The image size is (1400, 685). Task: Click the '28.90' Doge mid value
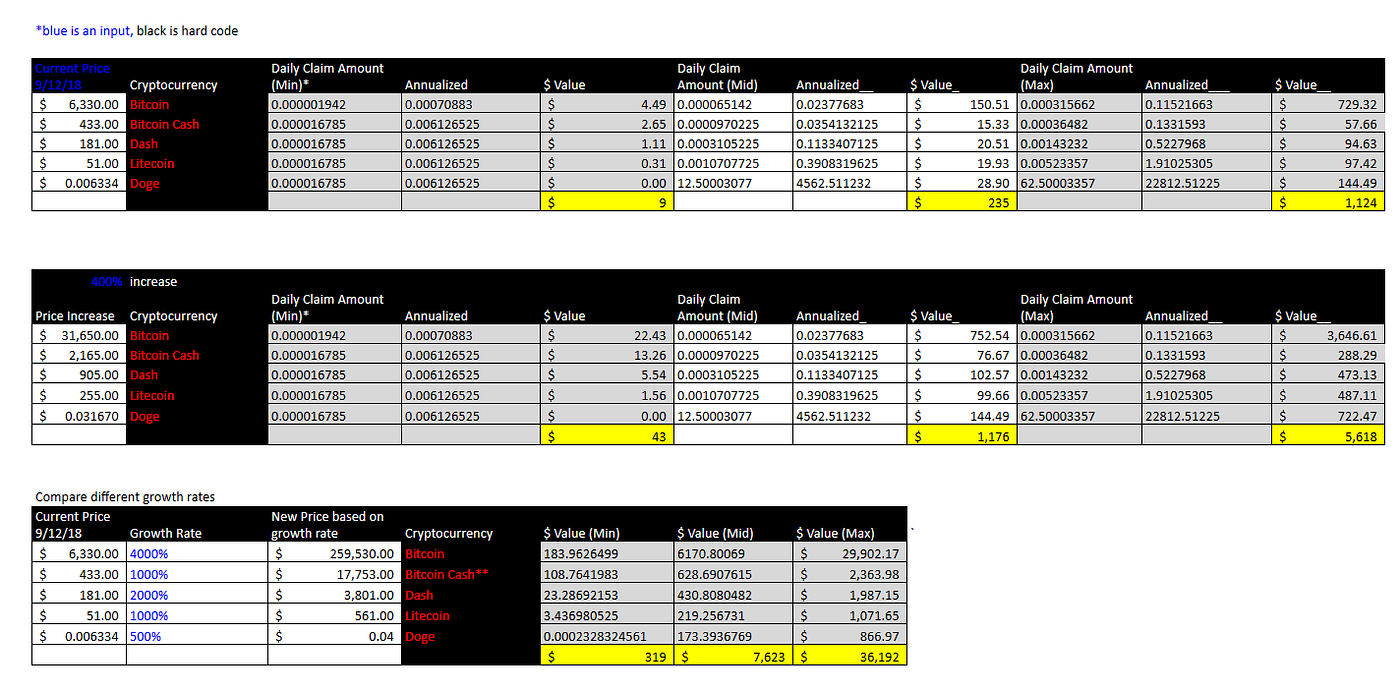pyautogui.click(x=961, y=183)
